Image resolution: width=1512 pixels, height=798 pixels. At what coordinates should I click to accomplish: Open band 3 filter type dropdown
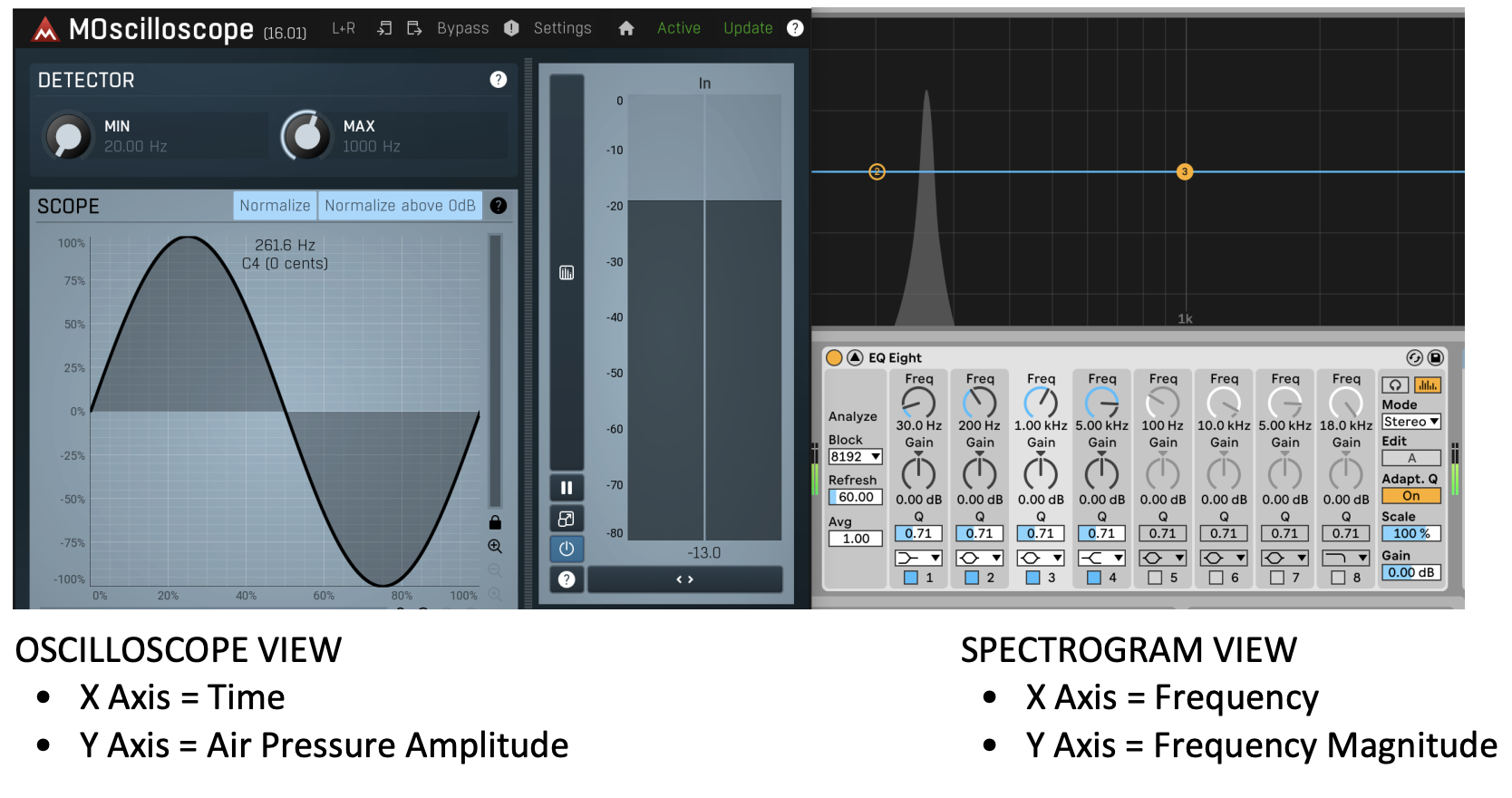click(1041, 558)
